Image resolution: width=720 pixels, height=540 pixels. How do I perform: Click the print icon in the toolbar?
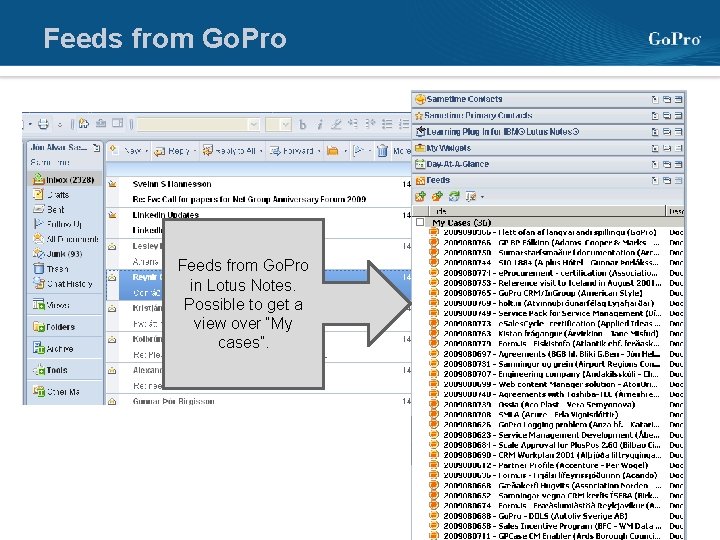tap(43, 124)
